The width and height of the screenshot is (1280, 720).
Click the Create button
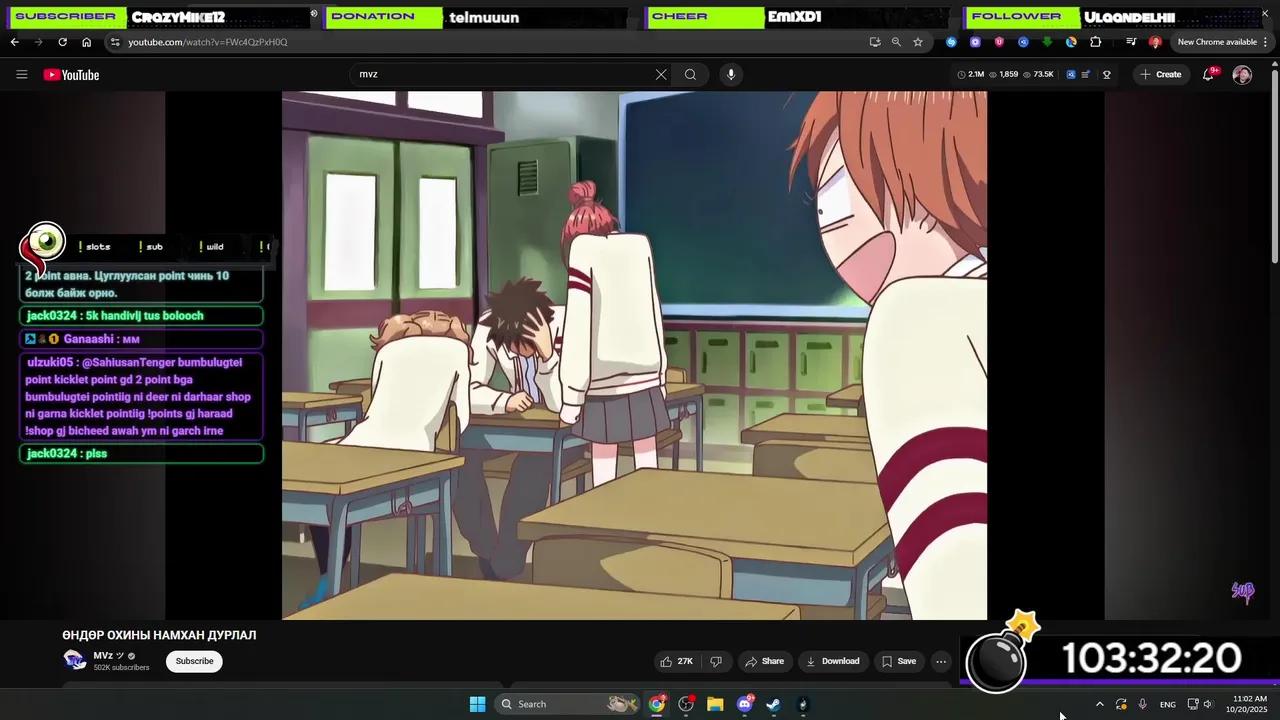coord(1161,74)
